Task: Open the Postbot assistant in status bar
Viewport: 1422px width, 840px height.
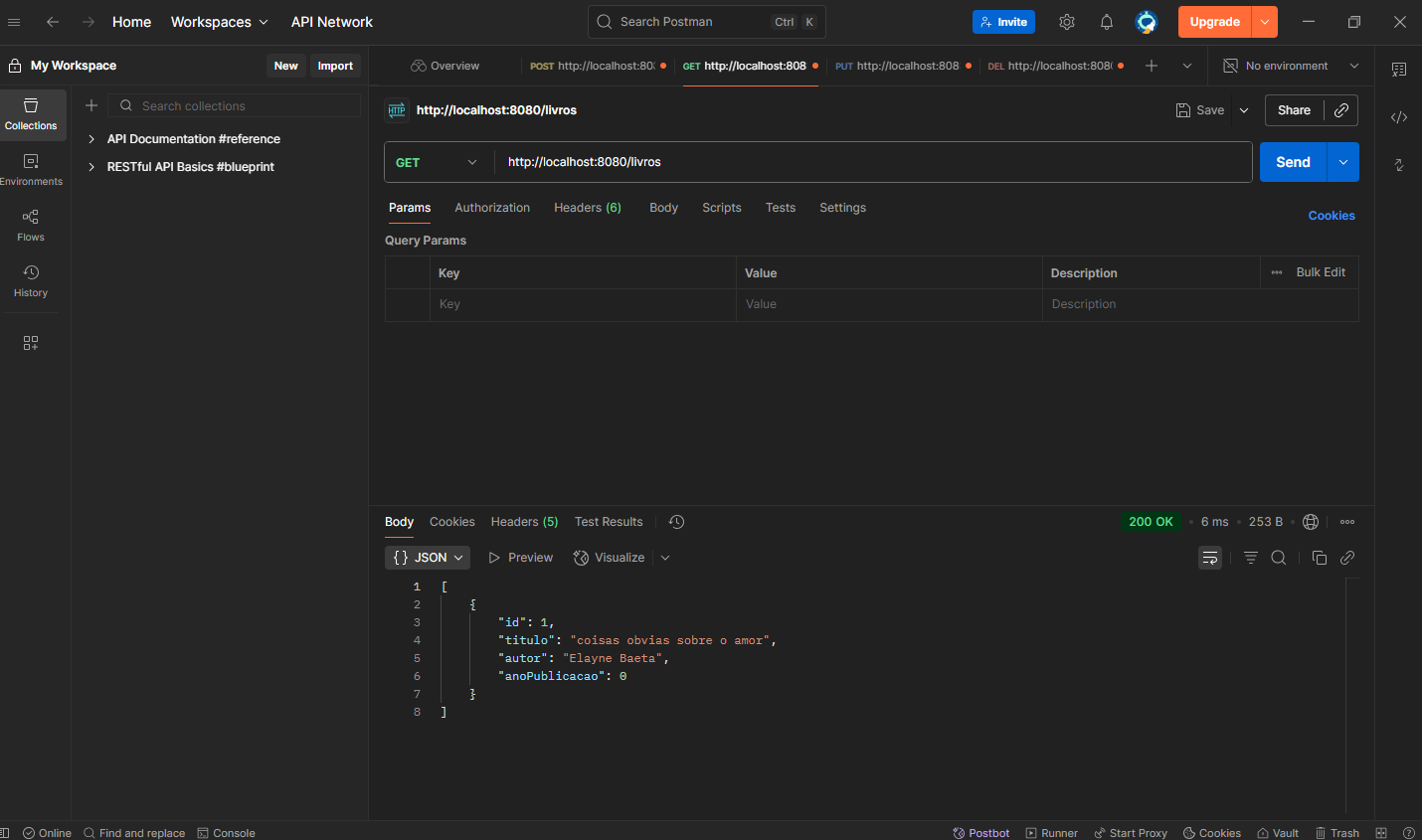Action: (980, 833)
